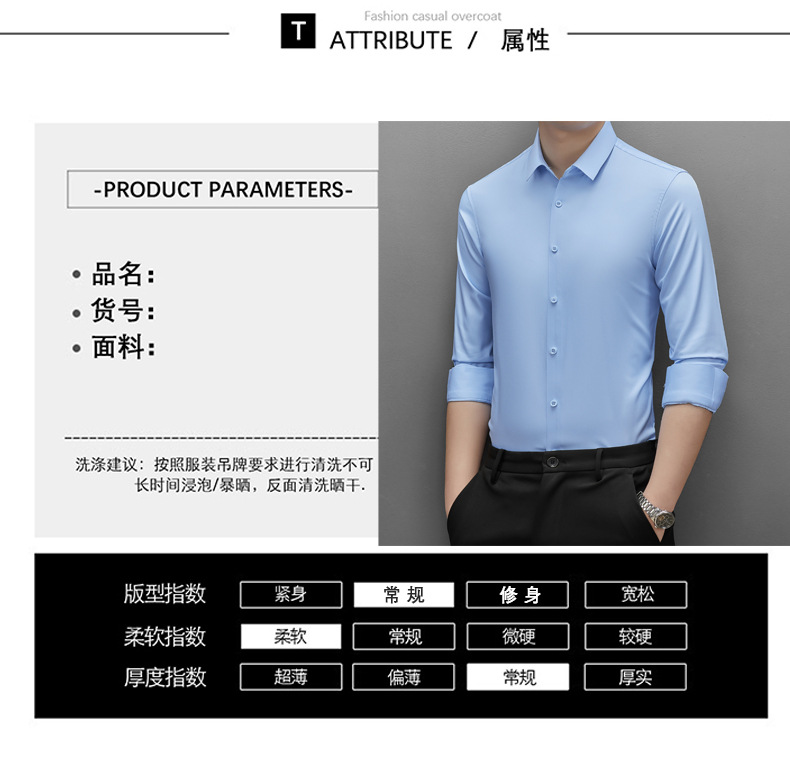Screen dimensions: 790x776
Task: Select the 较硬 softness box
Action: pos(636,636)
